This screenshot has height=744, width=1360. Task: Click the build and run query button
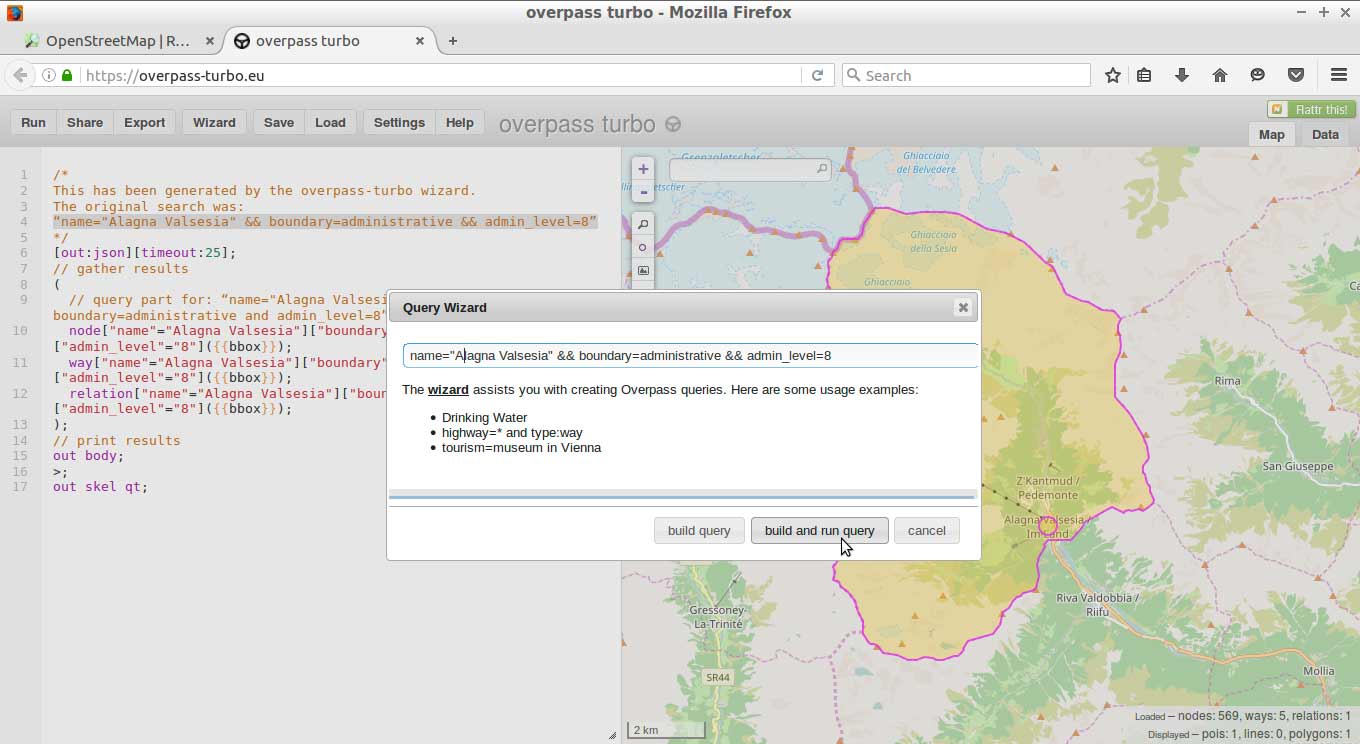point(819,530)
